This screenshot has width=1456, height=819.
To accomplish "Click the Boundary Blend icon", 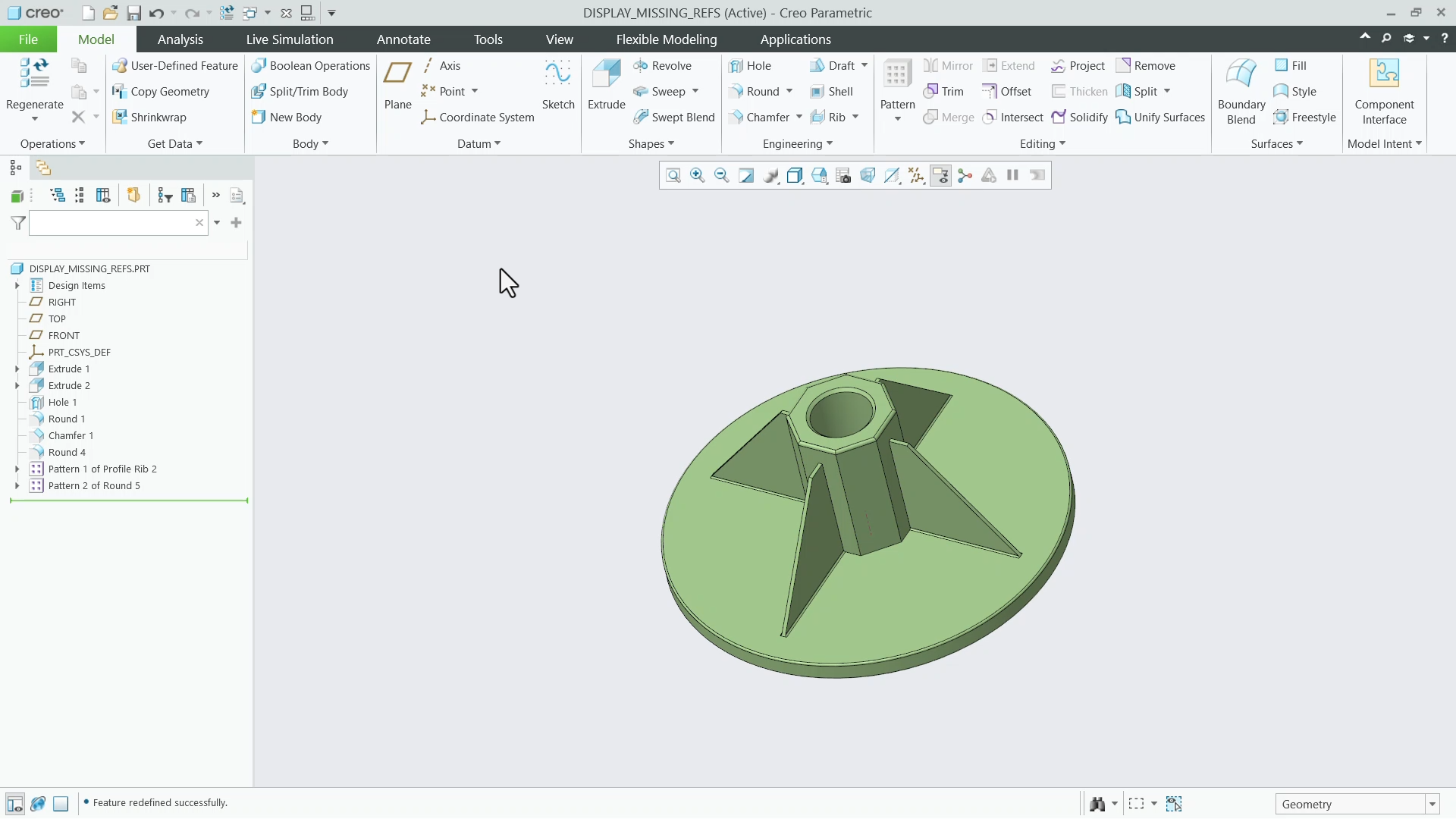I will pyautogui.click(x=1241, y=91).
